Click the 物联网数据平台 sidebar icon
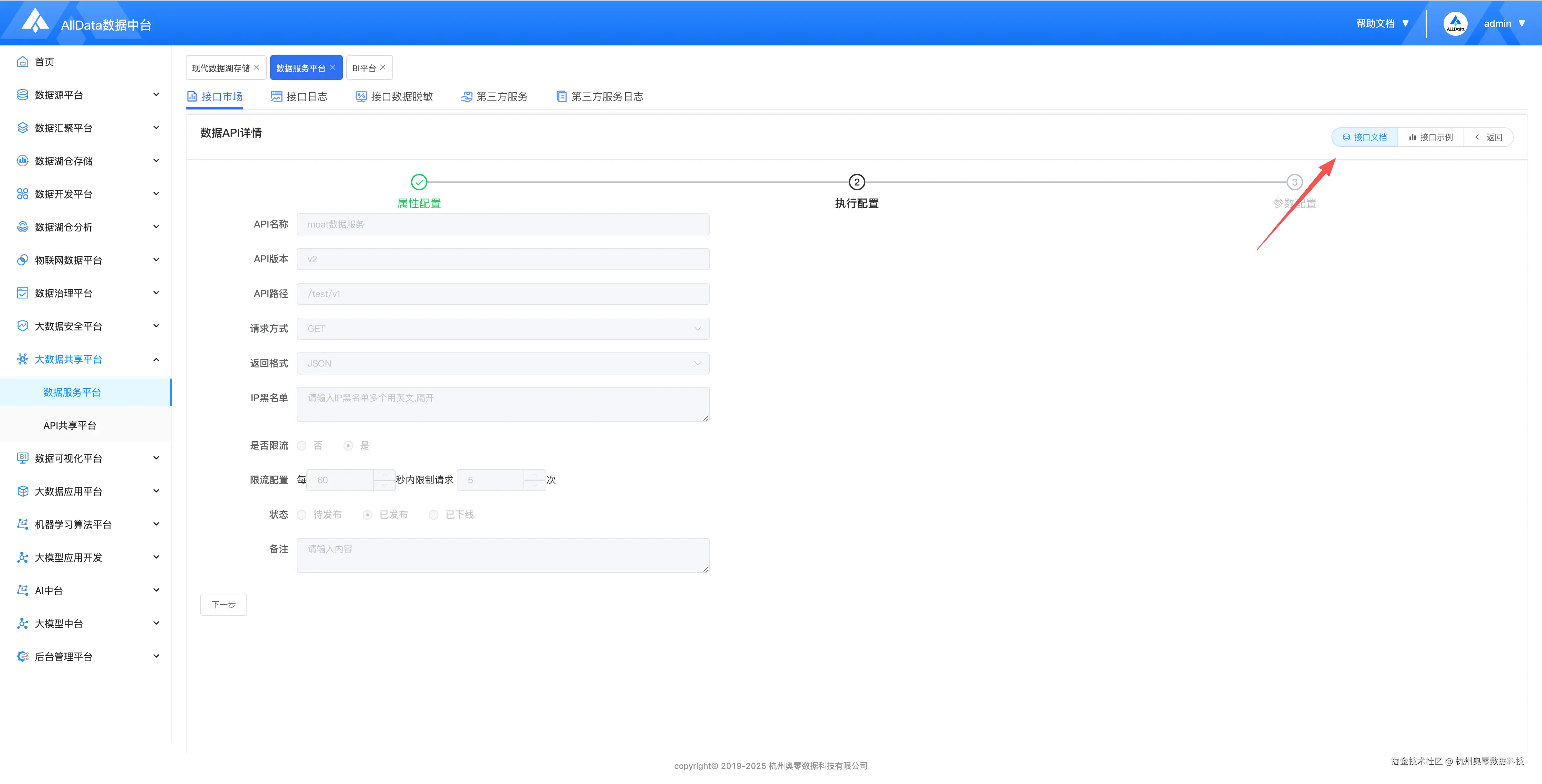This screenshot has width=1542, height=784. pos(23,260)
